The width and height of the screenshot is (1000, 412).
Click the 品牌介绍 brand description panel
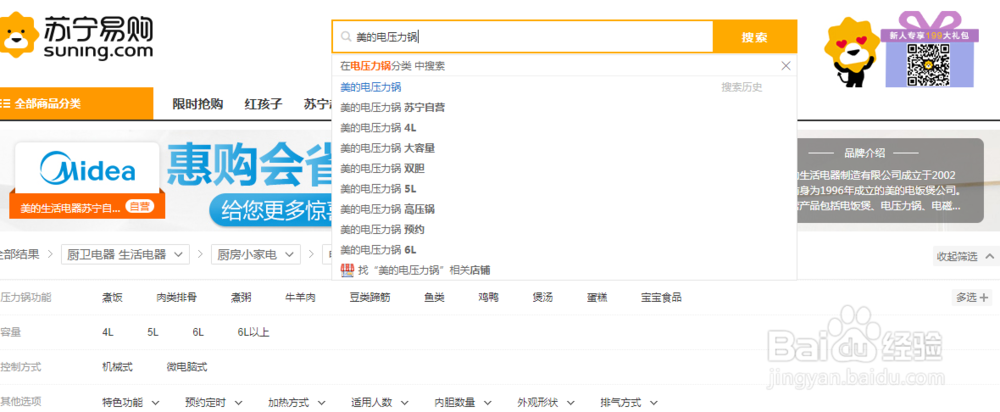[x=890, y=180]
